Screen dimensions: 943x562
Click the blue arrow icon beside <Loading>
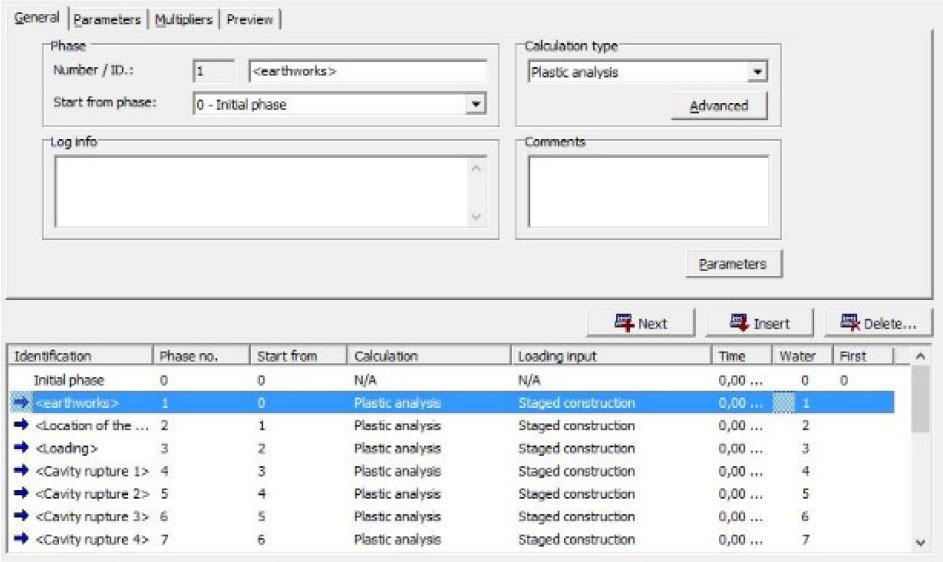tap(21, 449)
